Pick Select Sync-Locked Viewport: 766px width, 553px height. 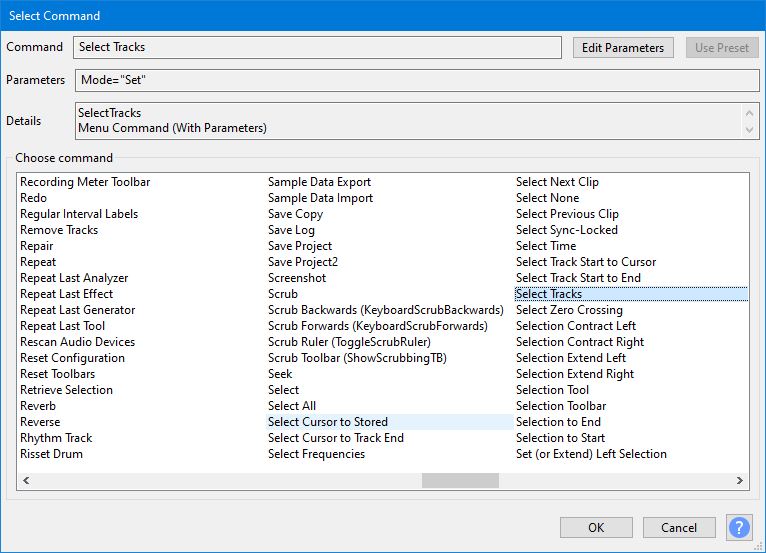pos(567,230)
